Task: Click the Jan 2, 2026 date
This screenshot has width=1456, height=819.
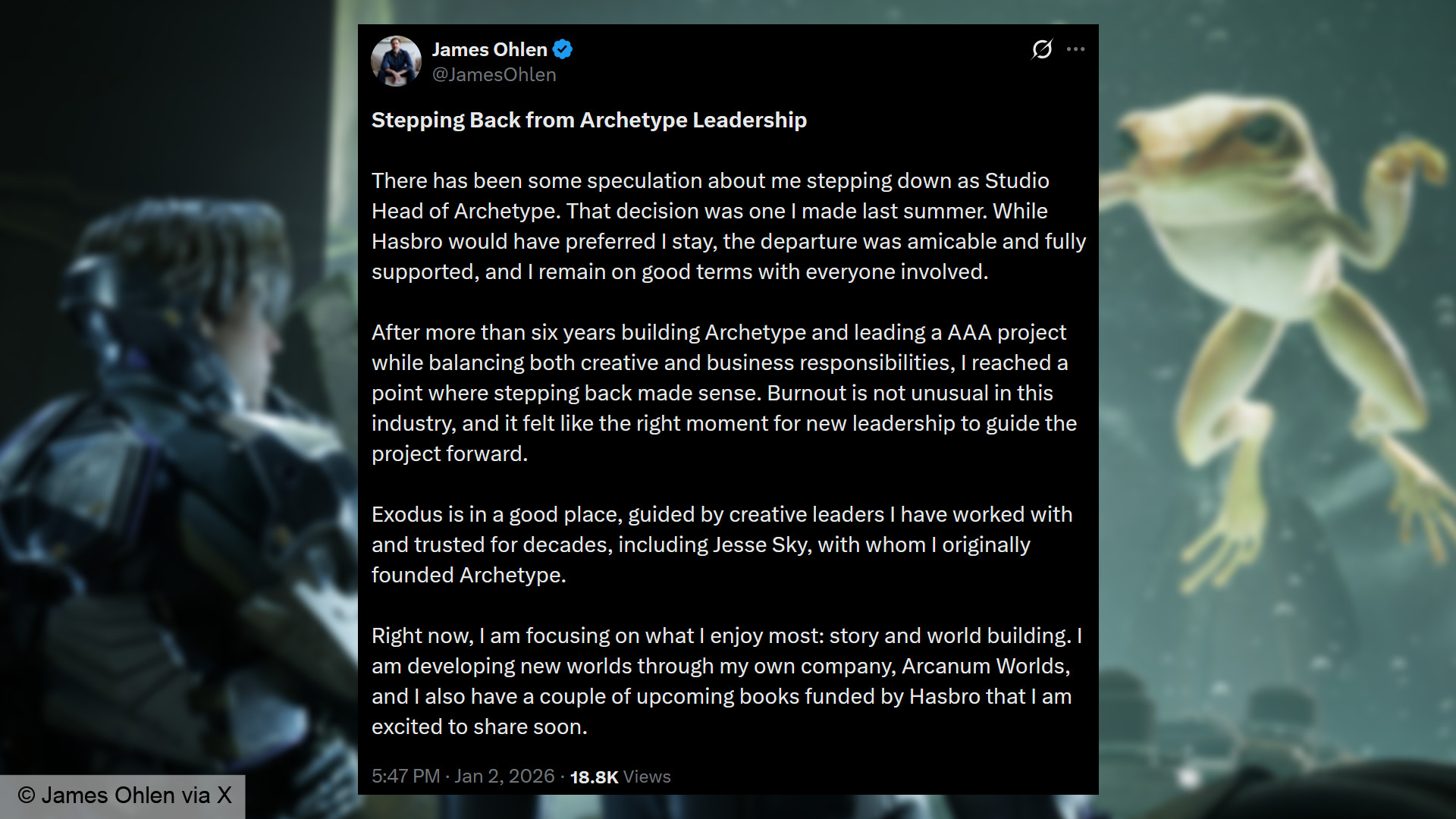Action: (504, 777)
